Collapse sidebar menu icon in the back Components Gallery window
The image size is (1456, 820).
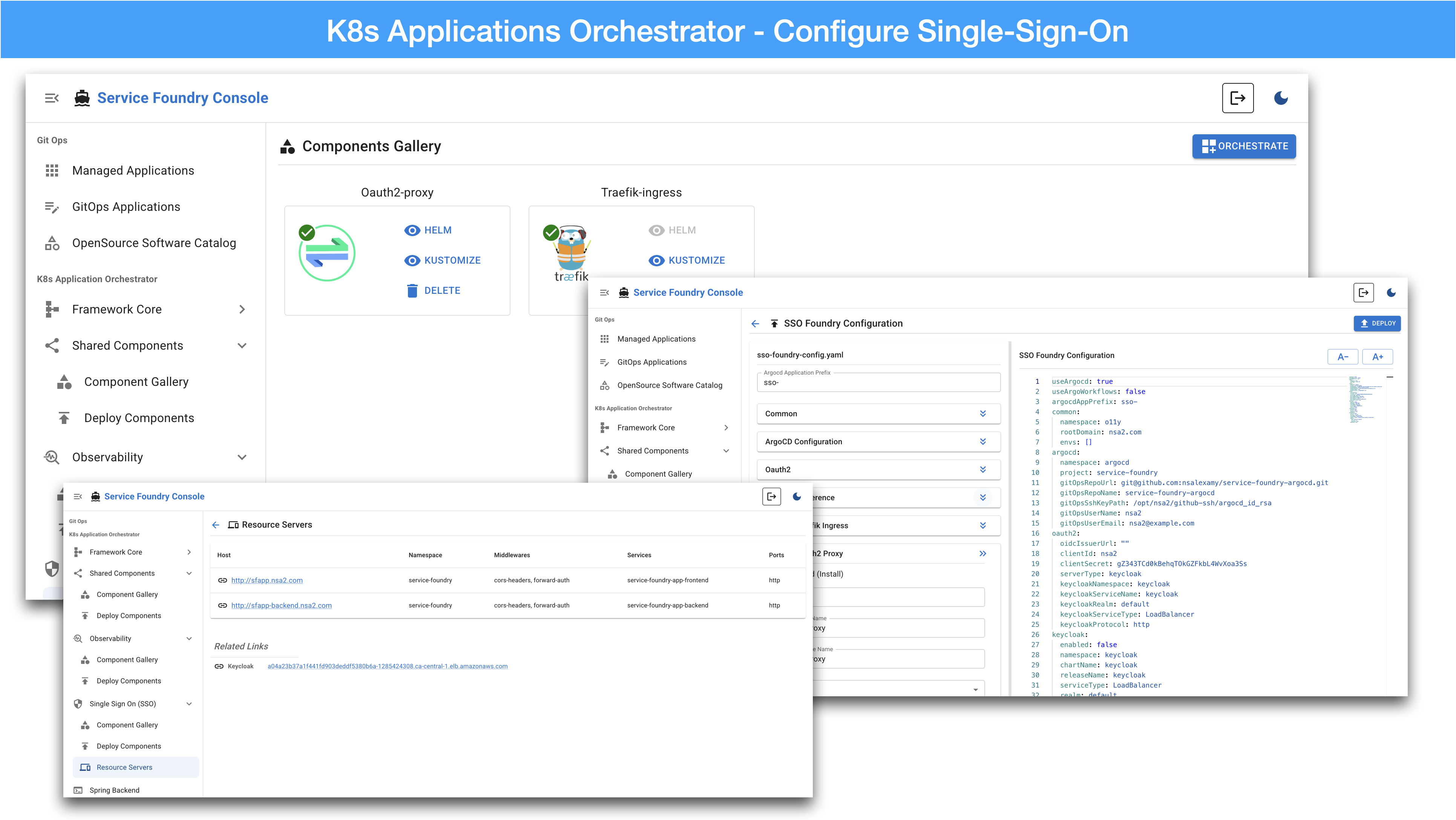51,98
